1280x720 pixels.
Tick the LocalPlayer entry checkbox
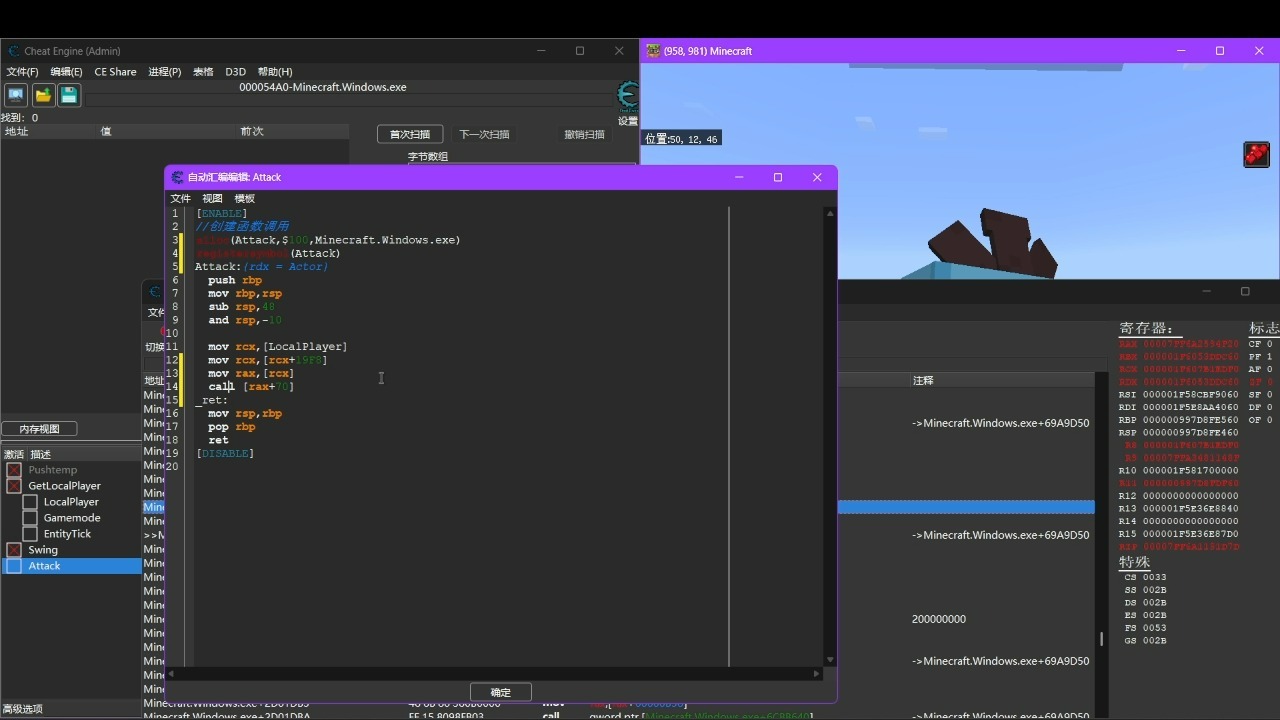(x=30, y=502)
